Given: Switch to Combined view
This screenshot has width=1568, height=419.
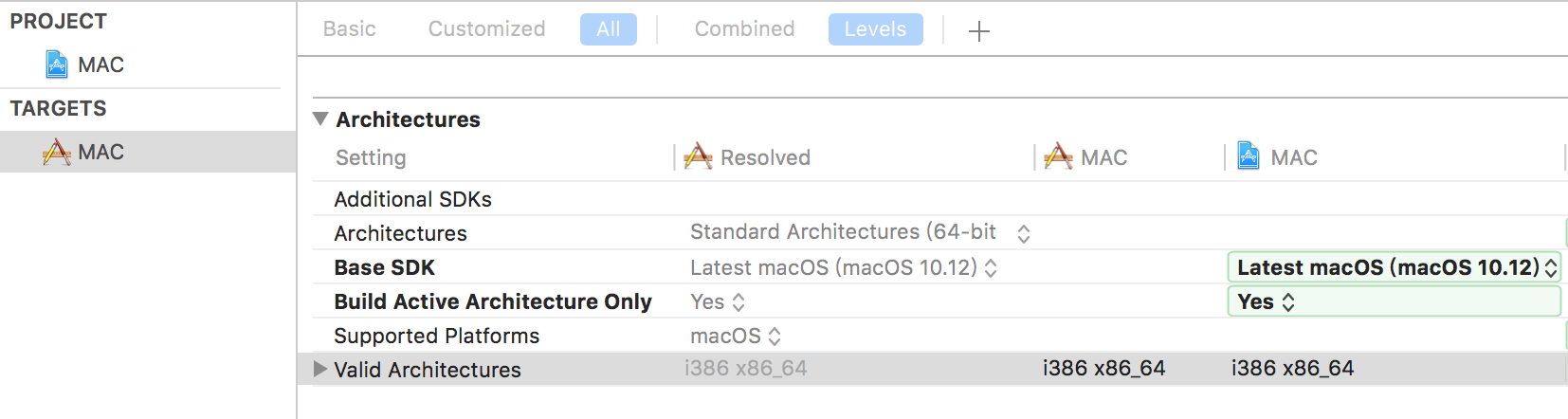Looking at the screenshot, I should 744,29.
